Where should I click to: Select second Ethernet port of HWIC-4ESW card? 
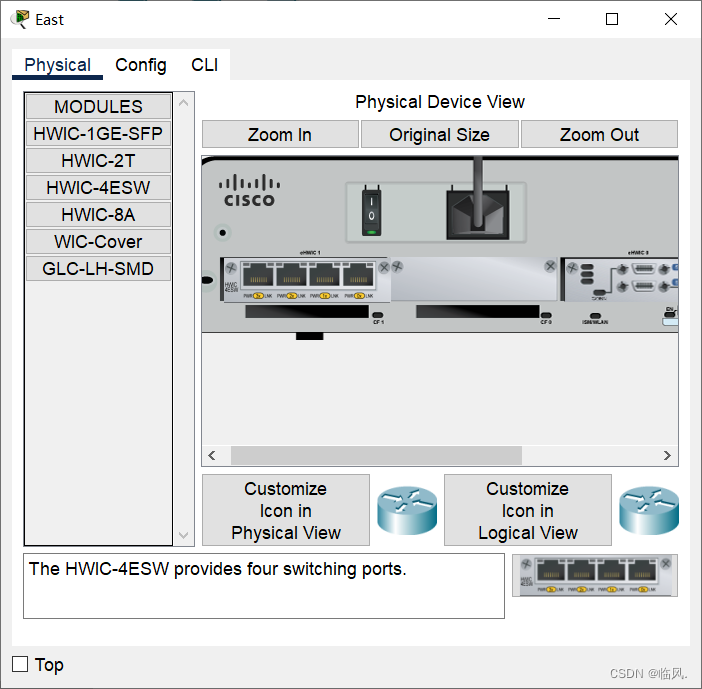[x=291, y=274]
